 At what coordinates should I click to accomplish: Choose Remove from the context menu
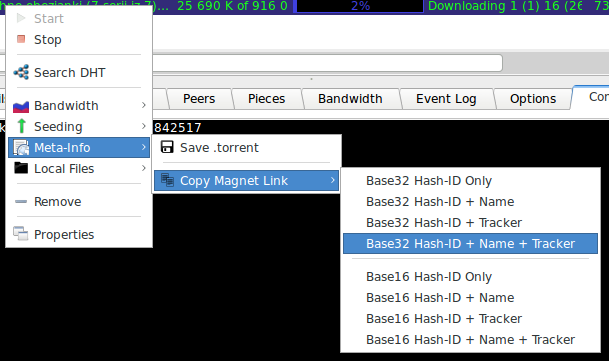coord(79,201)
